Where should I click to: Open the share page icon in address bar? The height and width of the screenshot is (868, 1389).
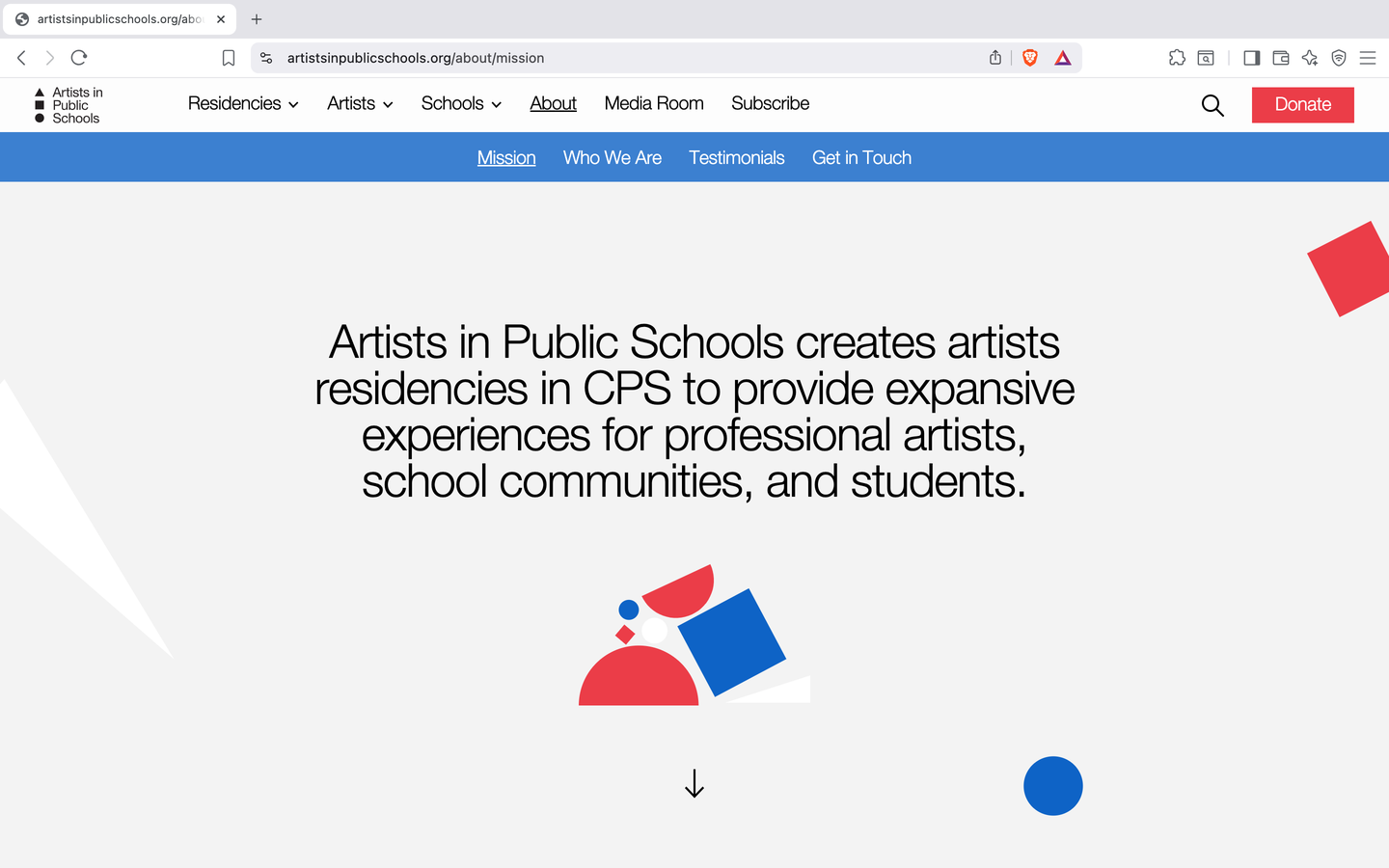click(995, 58)
